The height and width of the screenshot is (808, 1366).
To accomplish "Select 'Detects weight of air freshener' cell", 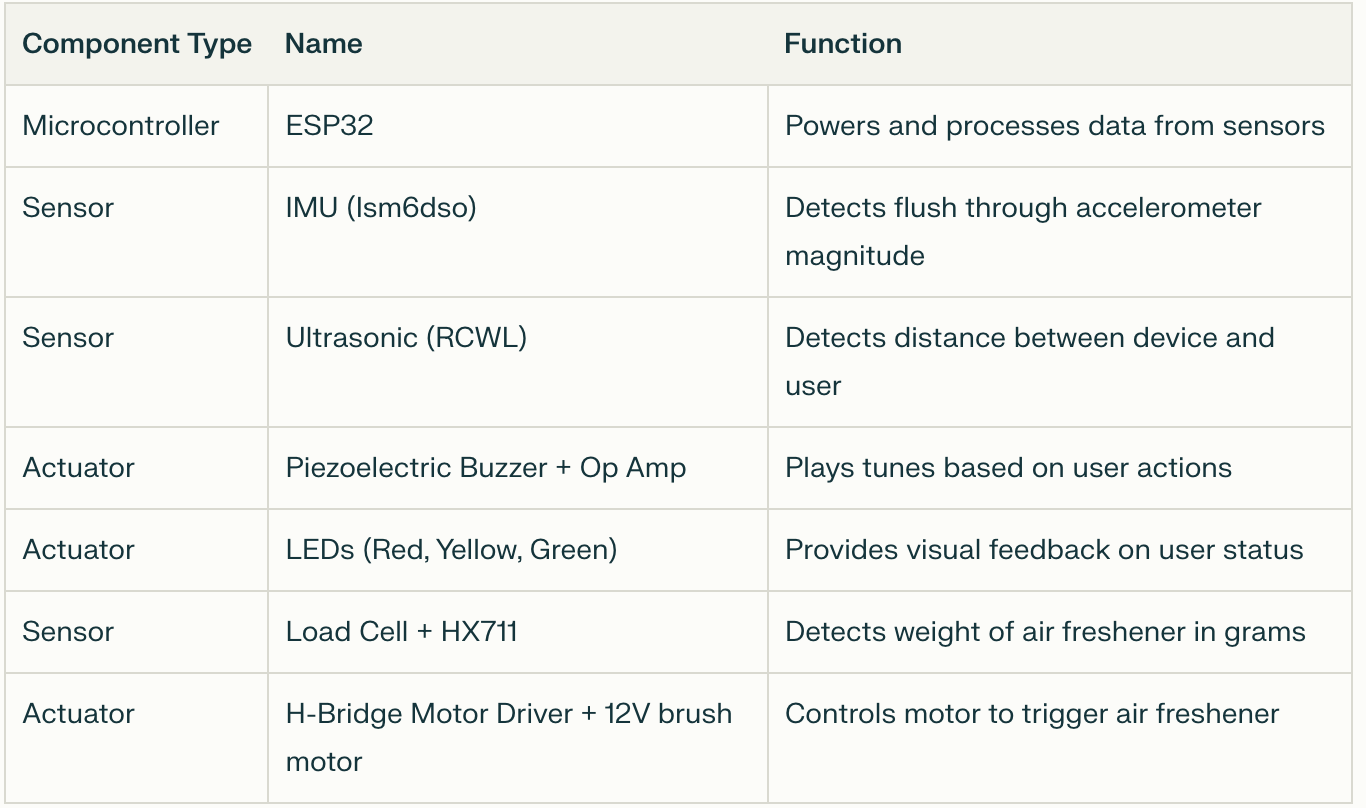I will coord(1045,632).
